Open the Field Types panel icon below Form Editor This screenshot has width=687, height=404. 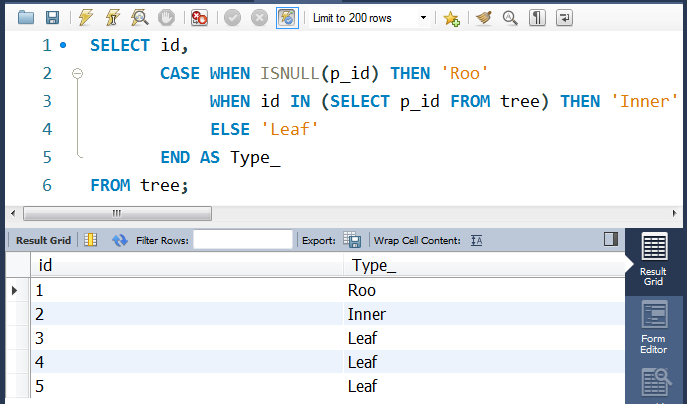[655, 383]
